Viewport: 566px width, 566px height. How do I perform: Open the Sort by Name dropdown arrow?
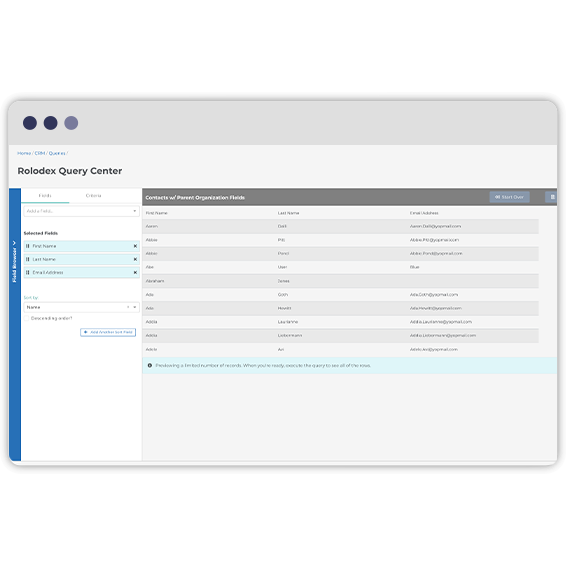(135, 307)
